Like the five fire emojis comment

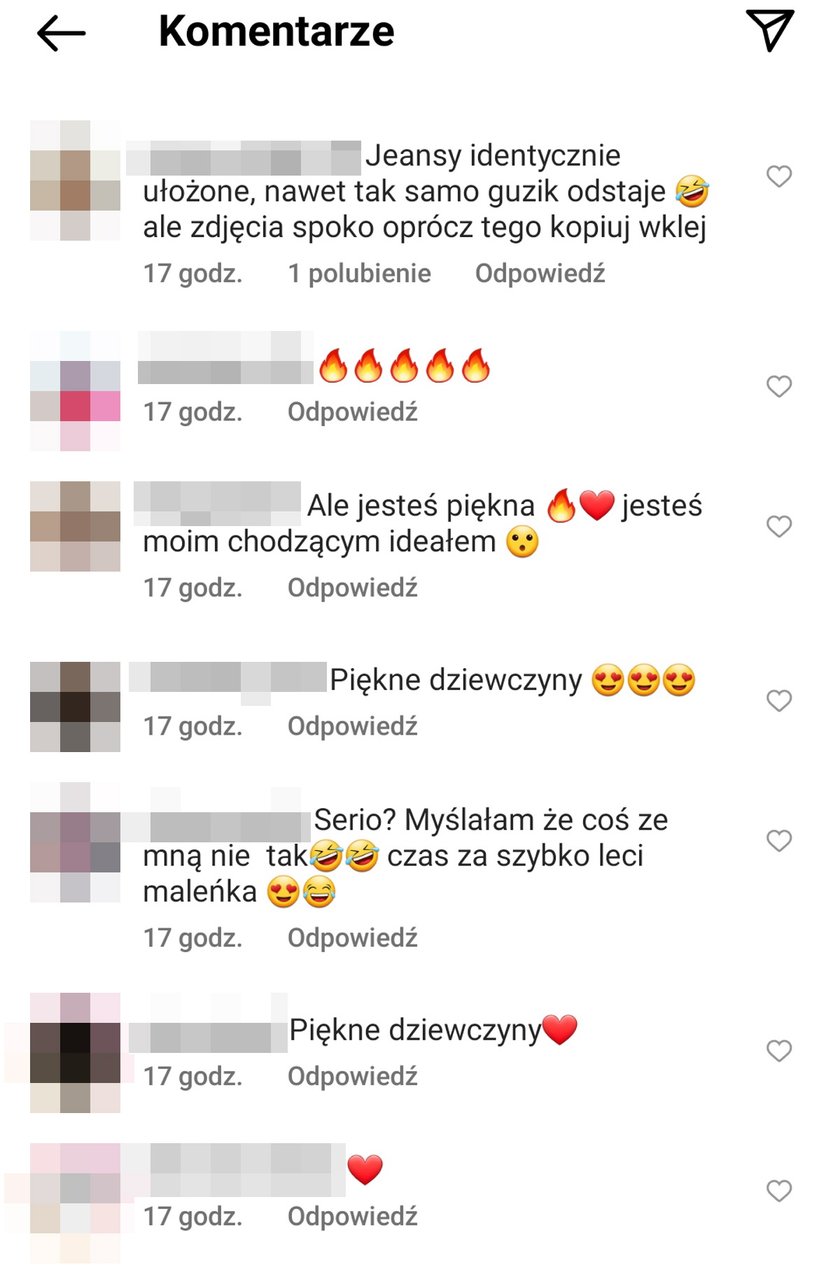(779, 386)
